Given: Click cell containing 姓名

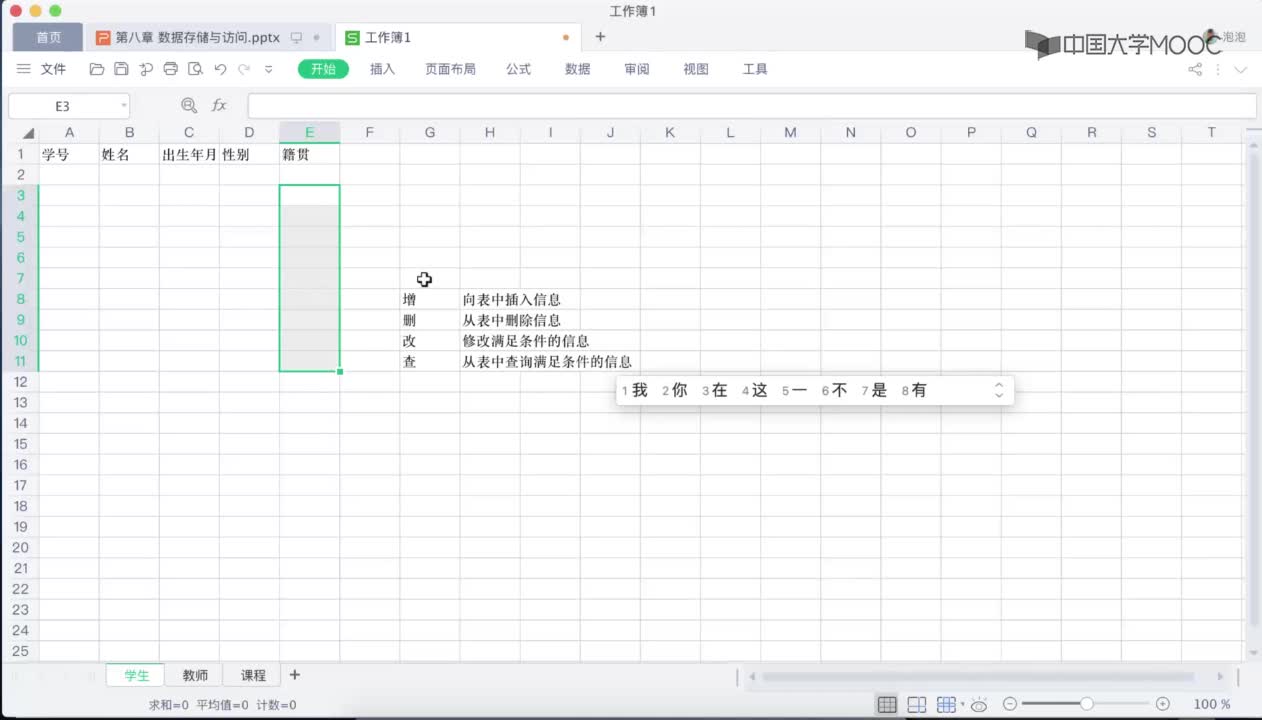Looking at the screenshot, I should pyautogui.click(x=129, y=154).
